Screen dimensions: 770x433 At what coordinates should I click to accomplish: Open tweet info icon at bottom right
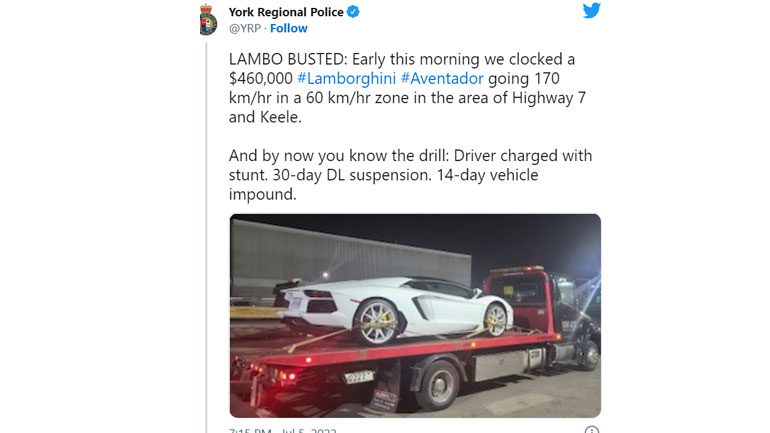[x=592, y=430]
